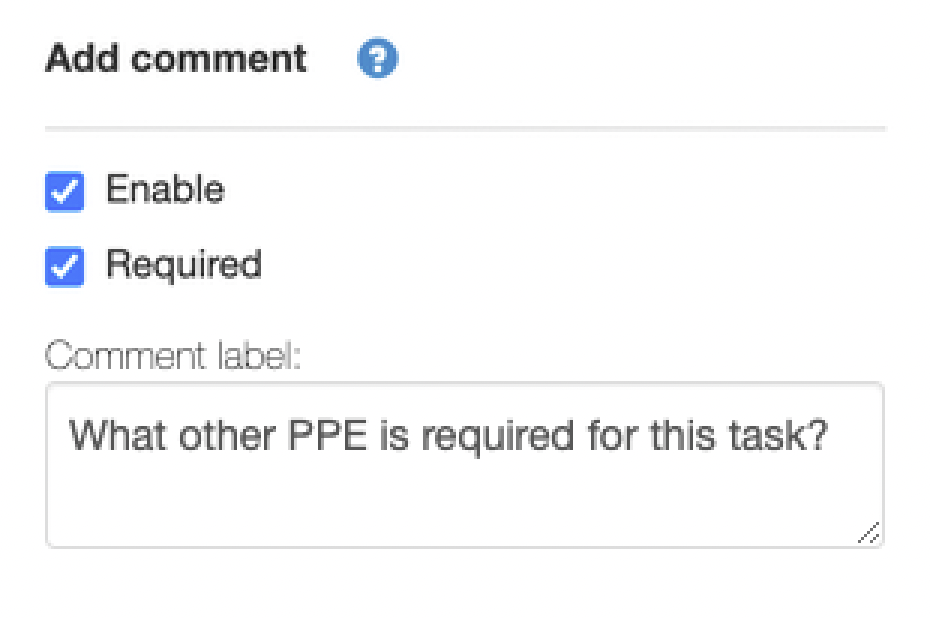Toggle the Required checkbox off

pyautogui.click(x=65, y=267)
